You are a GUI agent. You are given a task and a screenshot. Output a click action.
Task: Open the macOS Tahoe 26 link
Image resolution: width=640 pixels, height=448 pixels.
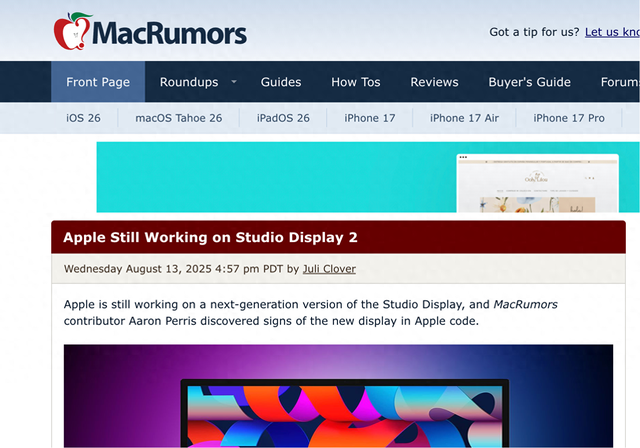click(179, 118)
